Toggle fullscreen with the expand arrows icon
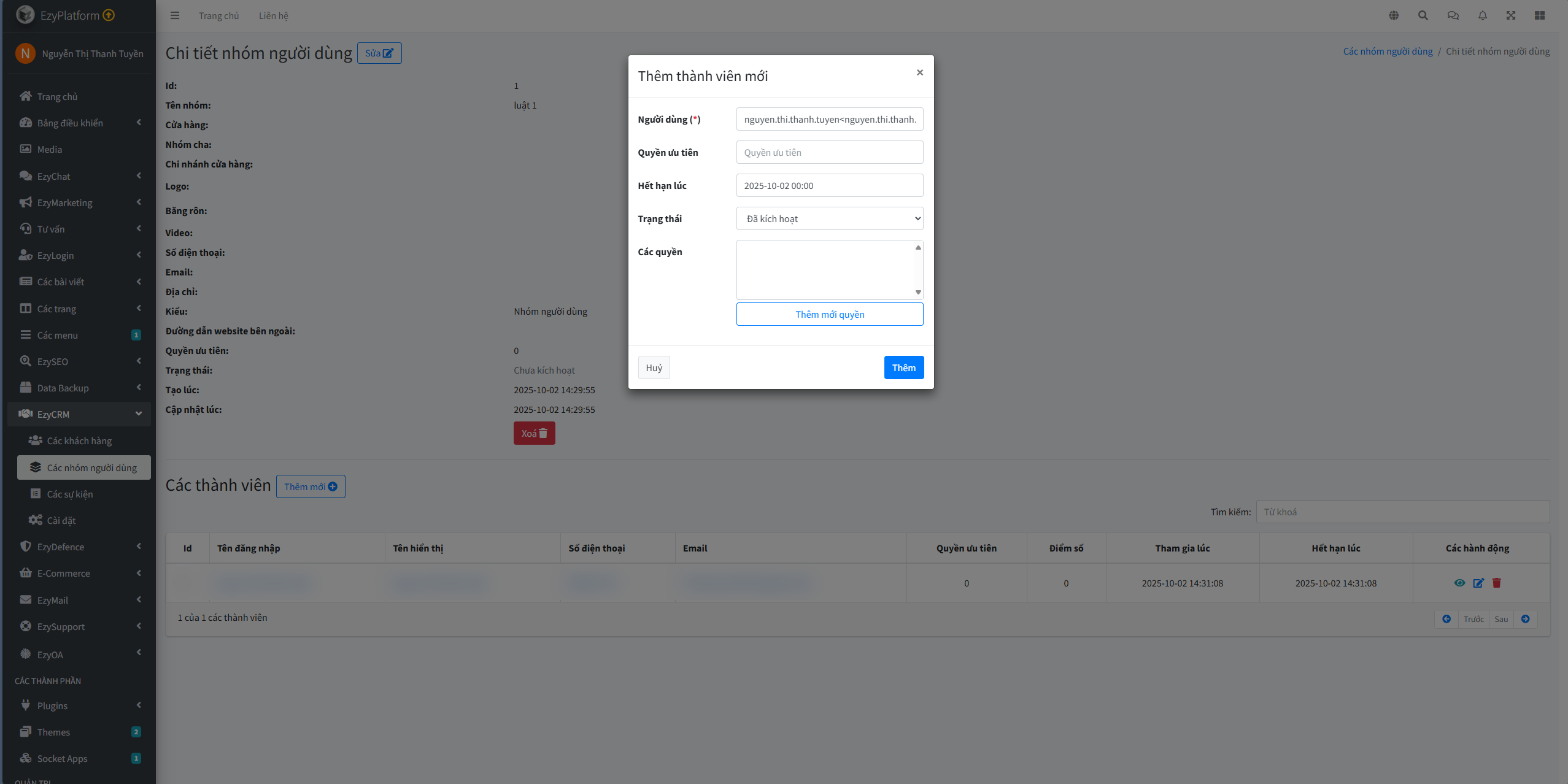The height and width of the screenshot is (784, 1568). (x=1511, y=15)
